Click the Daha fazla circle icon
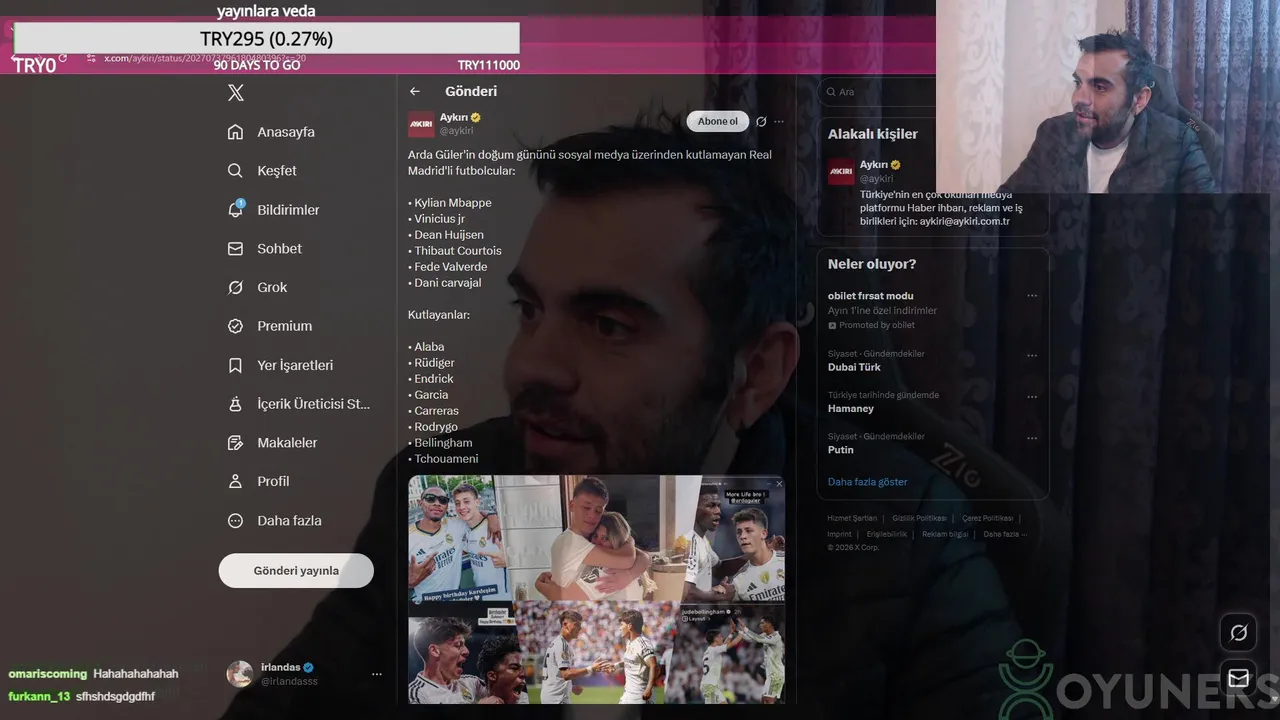Image resolution: width=1280 pixels, height=720 pixels. pos(235,520)
